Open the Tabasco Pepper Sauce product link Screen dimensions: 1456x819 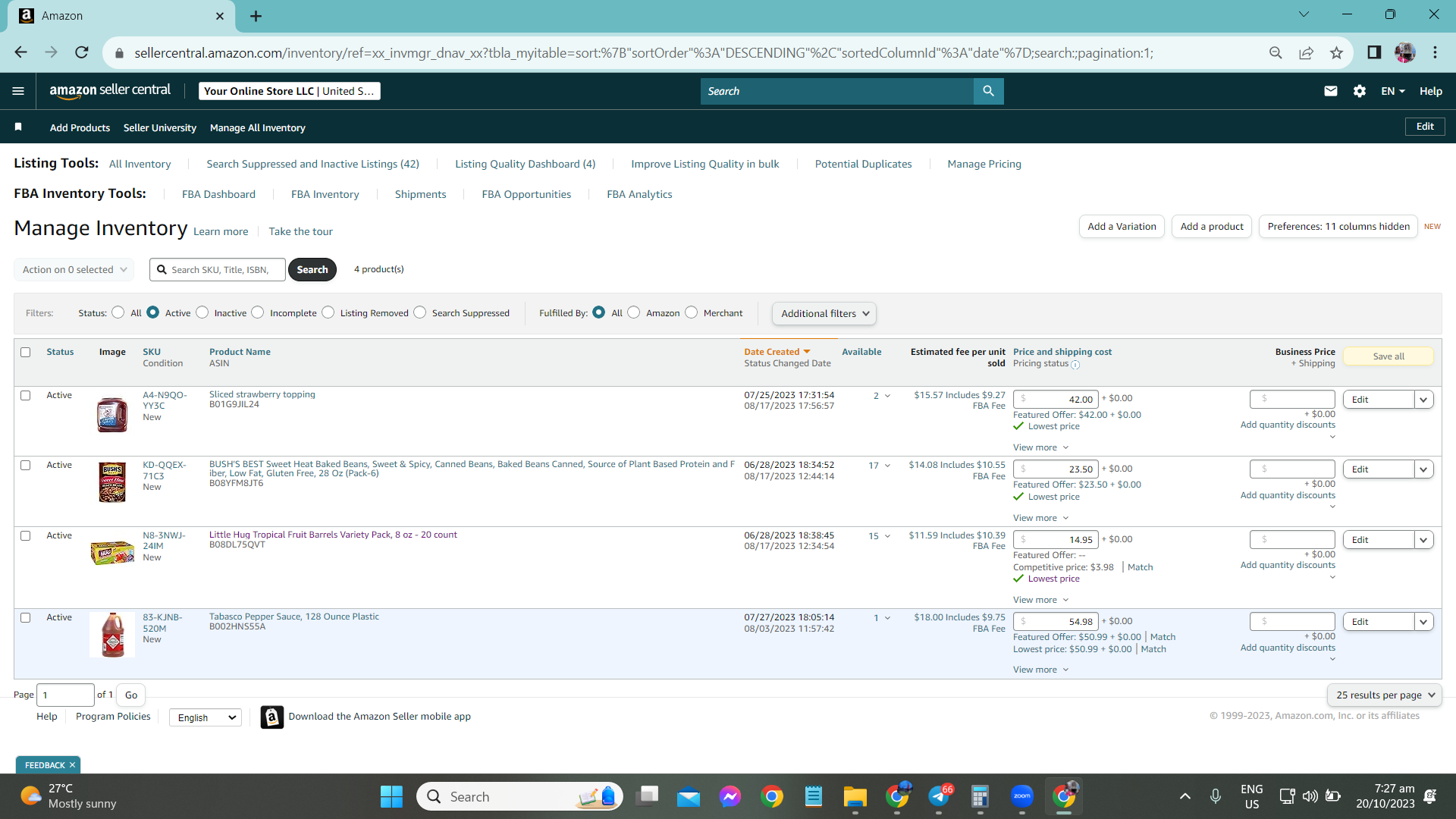pyautogui.click(x=294, y=617)
